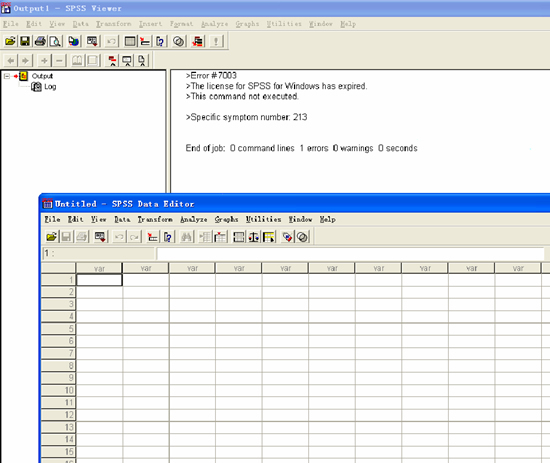Viewport: 550px width, 463px height.
Task: Click Go to Data grid icon in Viewer
Action: click(130, 41)
